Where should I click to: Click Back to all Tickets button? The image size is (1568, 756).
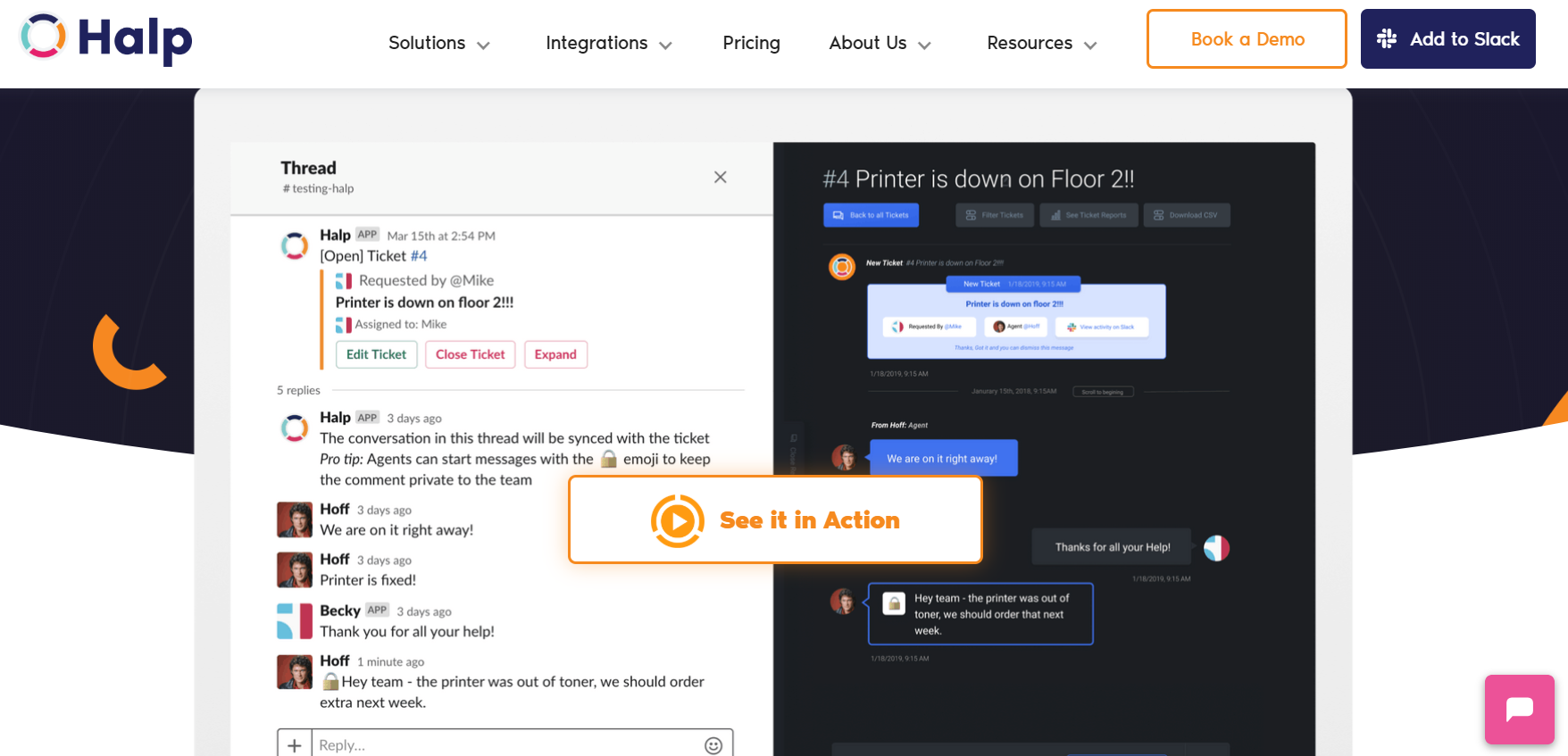(871, 215)
